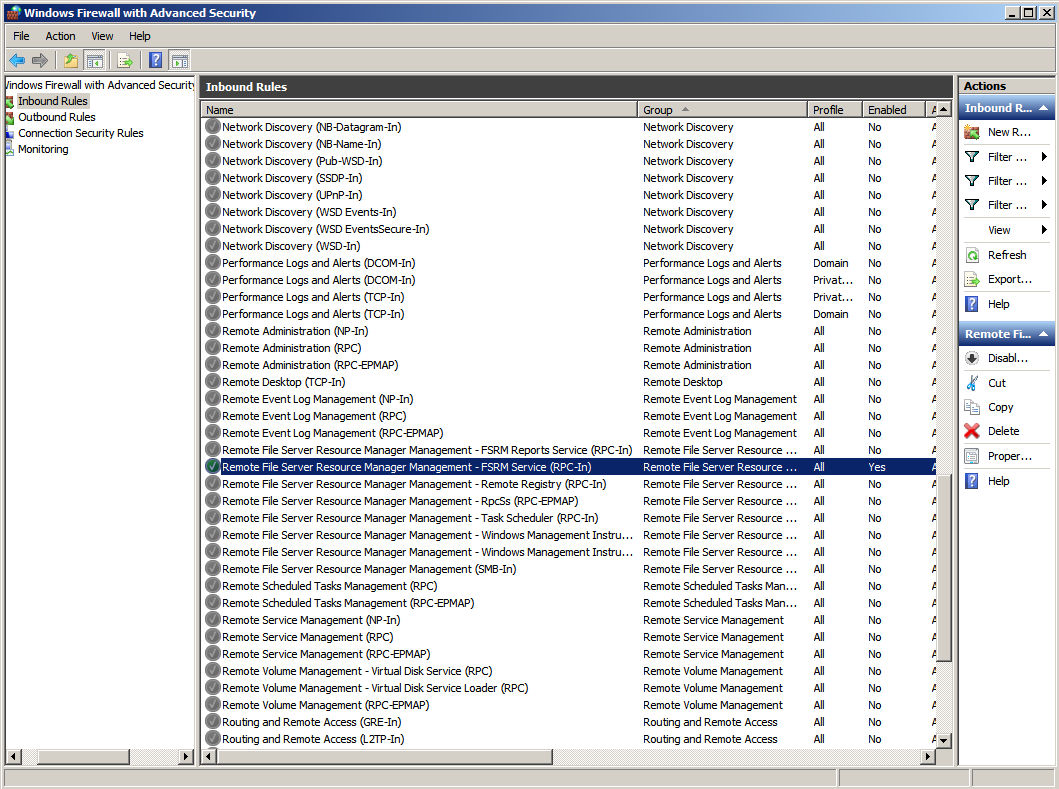Select Remote Volume Management (RPC-EPMAP) rule
Screen dimensions: 1059x789
pyautogui.click(x=326, y=705)
